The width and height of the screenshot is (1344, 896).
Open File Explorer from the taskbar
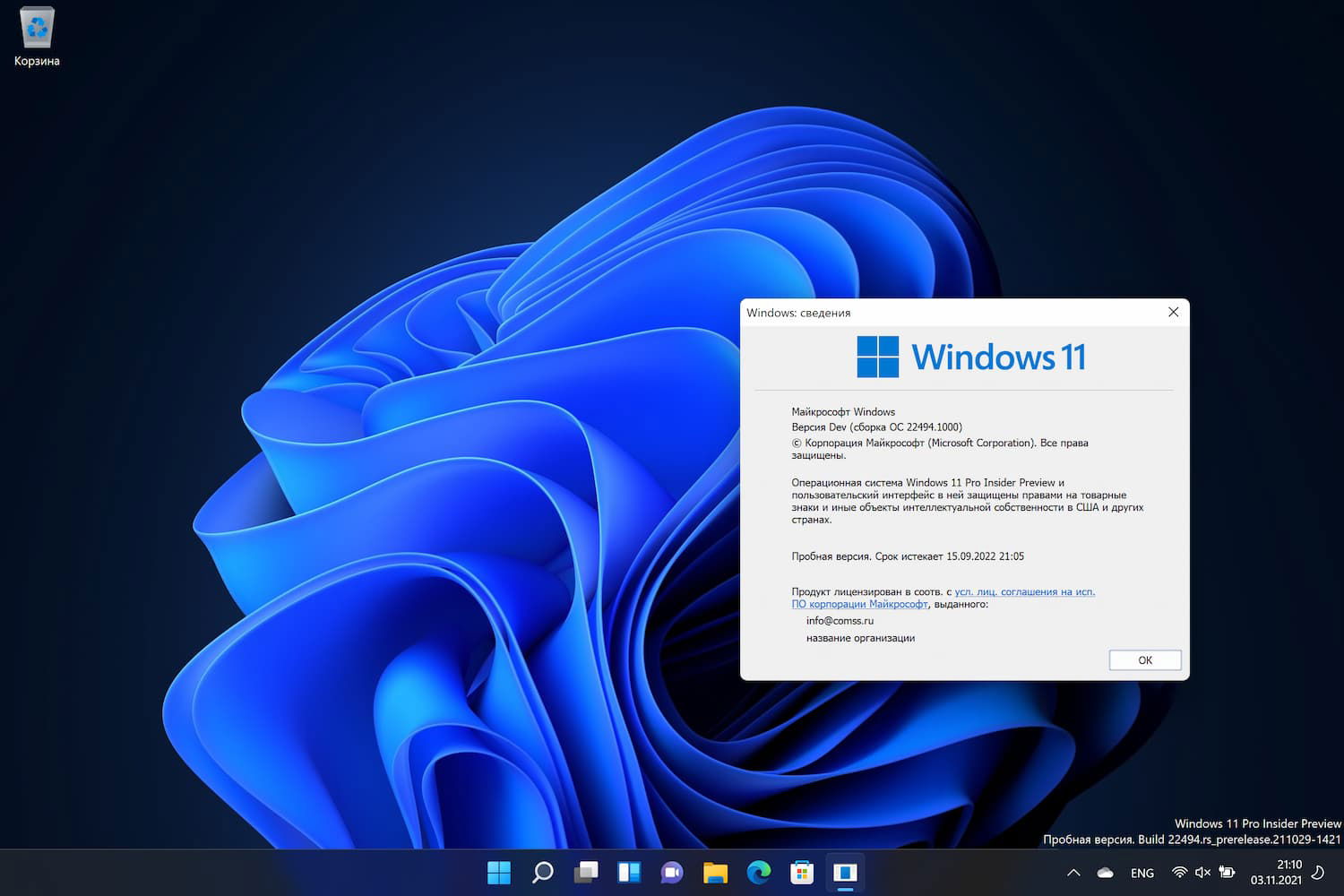tap(715, 872)
